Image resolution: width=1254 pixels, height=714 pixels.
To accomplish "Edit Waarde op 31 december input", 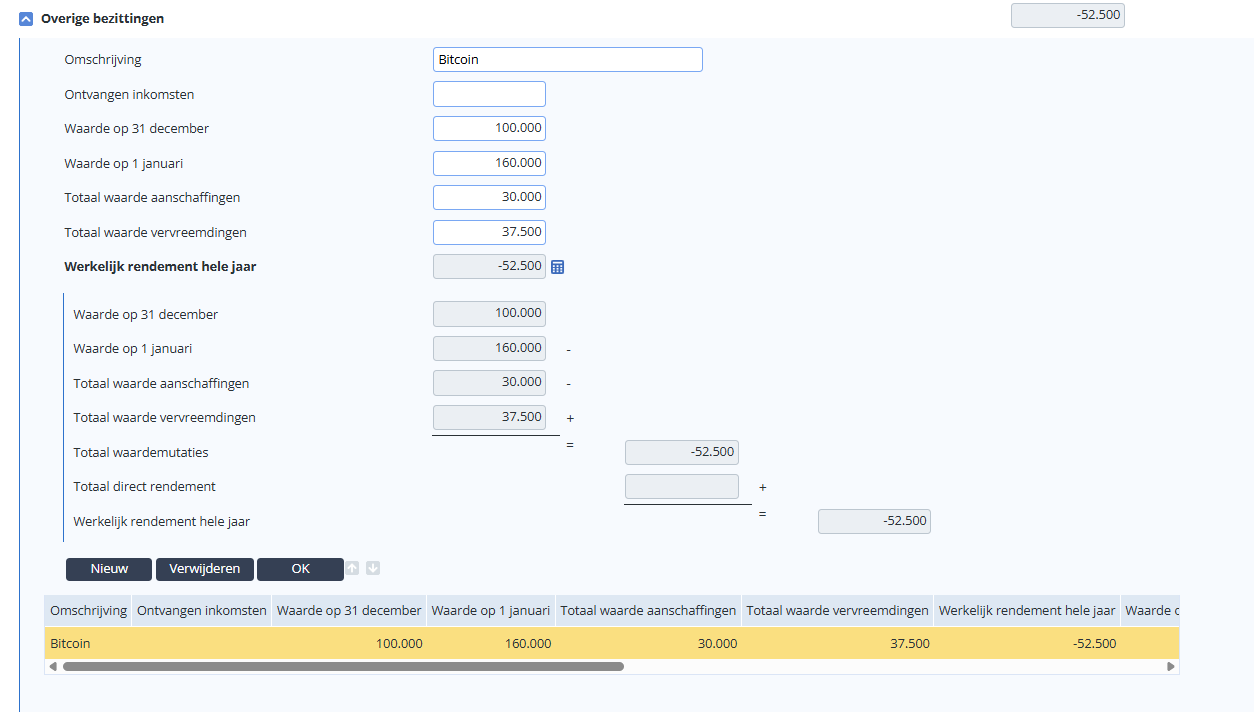I will pos(489,129).
